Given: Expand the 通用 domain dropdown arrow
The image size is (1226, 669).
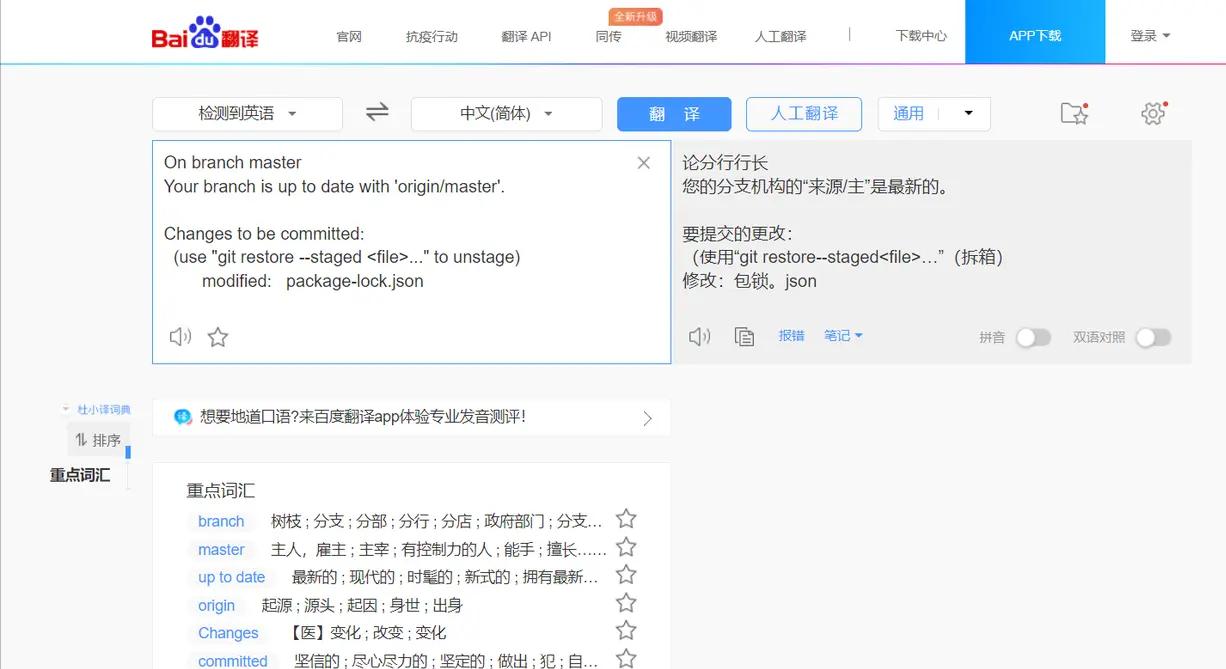Looking at the screenshot, I should [967, 113].
